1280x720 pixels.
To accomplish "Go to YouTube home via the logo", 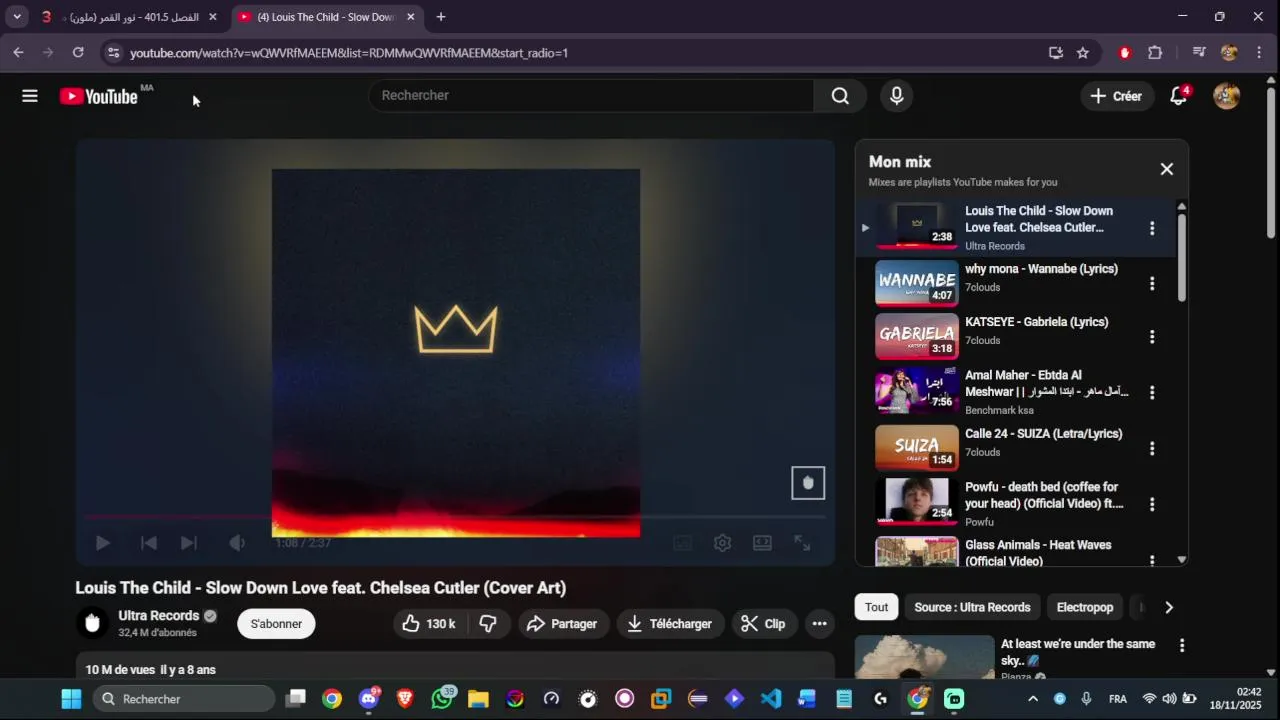I will [x=98, y=96].
